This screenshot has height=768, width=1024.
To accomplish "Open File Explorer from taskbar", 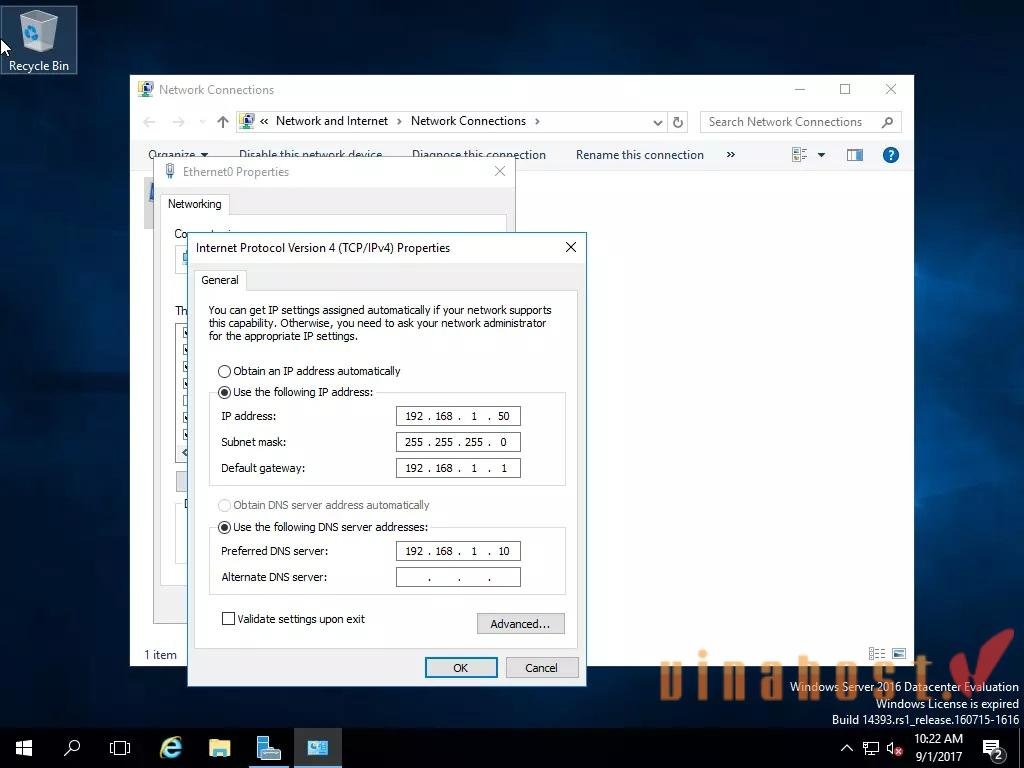I will click(219, 748).
